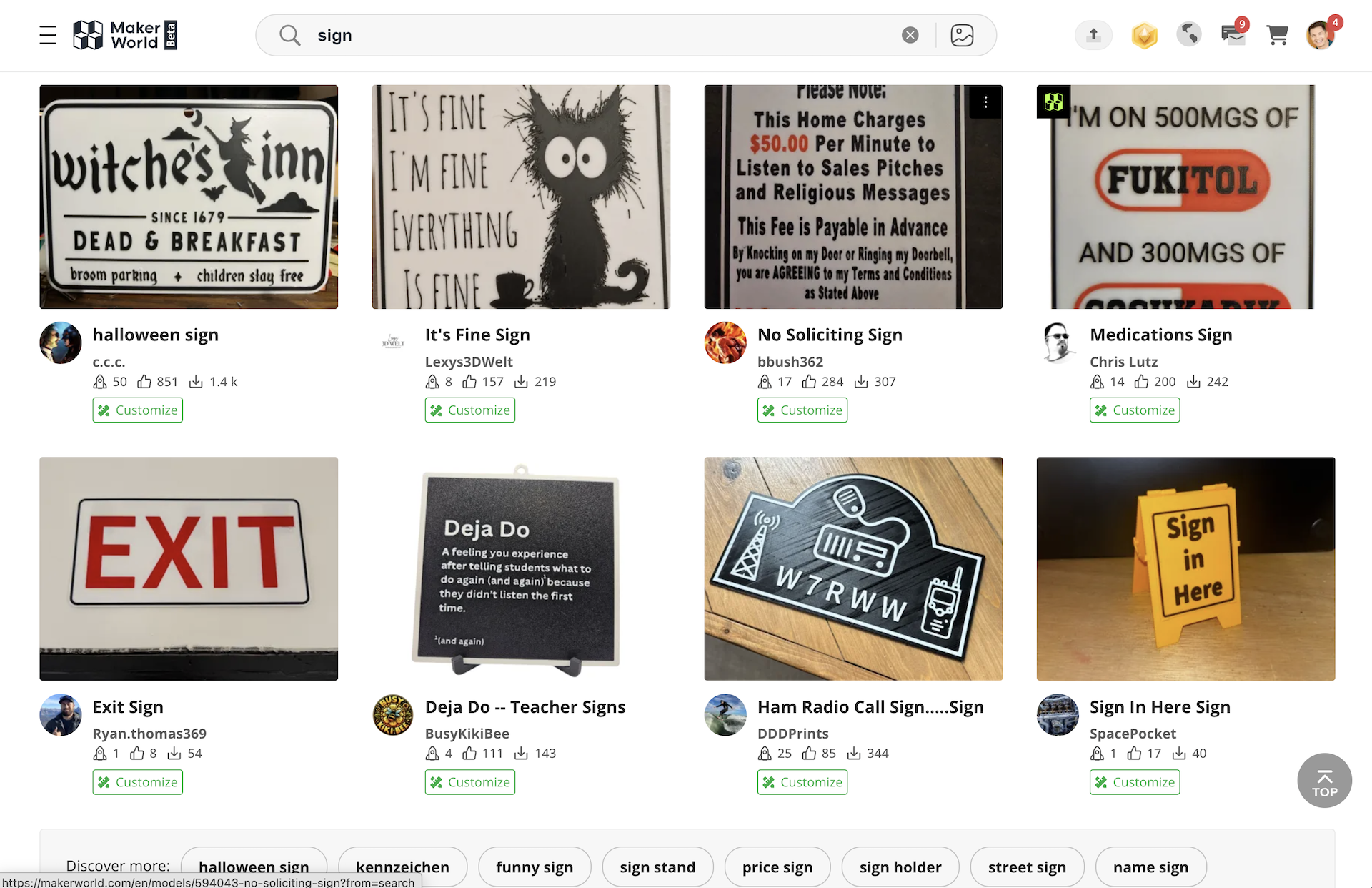Open the shopping cart

pyautogui.click(x=1277, y=35)
